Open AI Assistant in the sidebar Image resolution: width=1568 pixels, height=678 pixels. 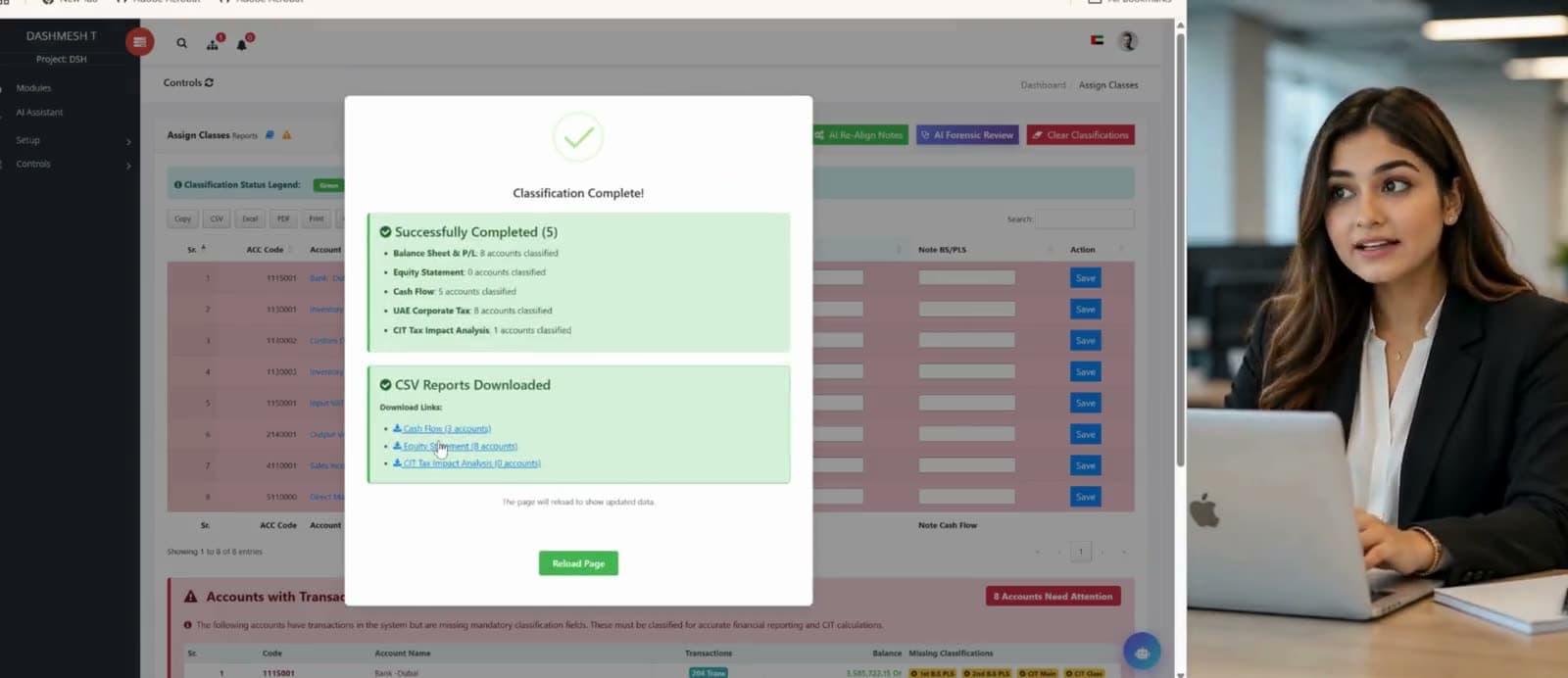point(39,113)
